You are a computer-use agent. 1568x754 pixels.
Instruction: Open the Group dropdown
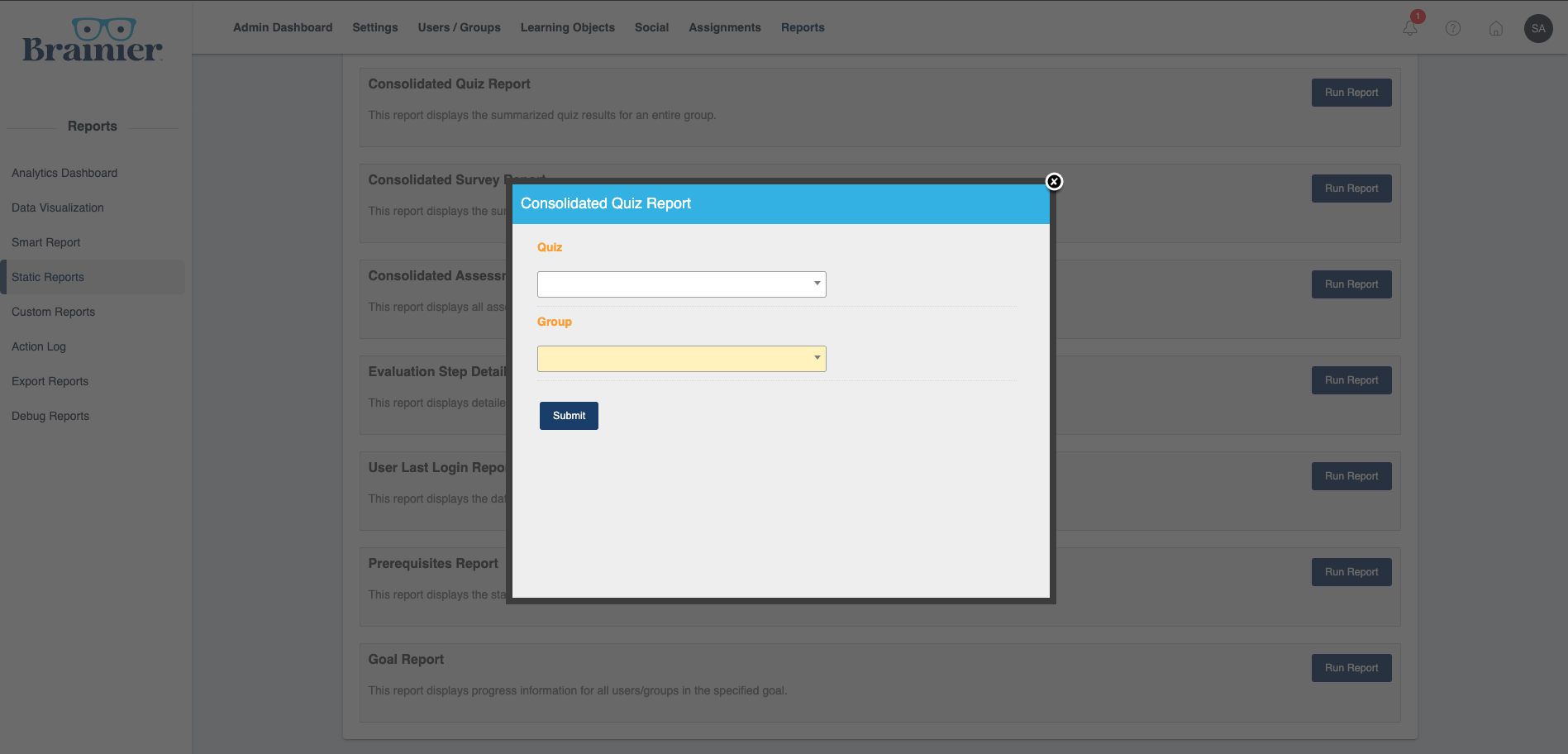pos(682,359)
